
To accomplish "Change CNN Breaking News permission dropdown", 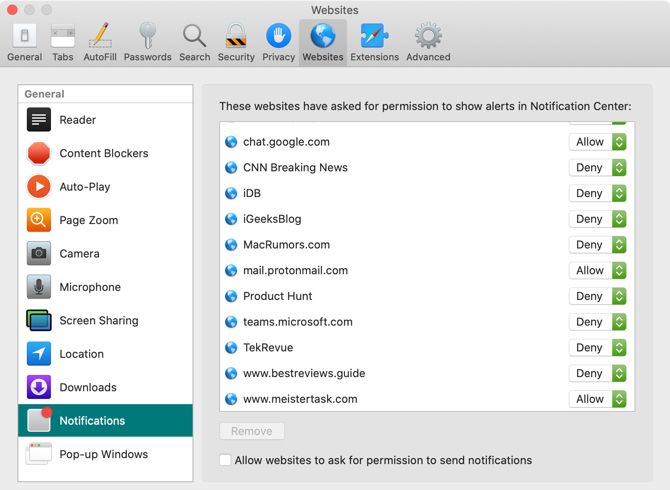I will 597,168.
